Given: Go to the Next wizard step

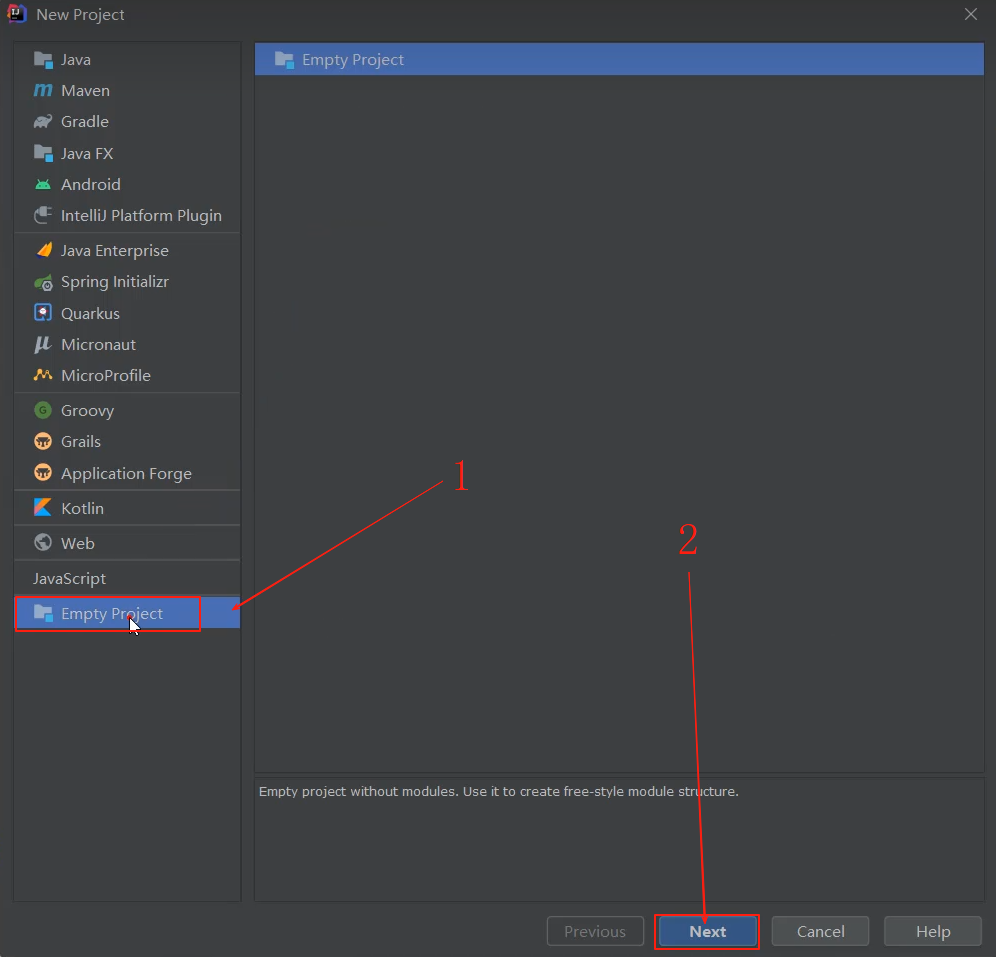Looking at the screenshot, I should 708,931.
